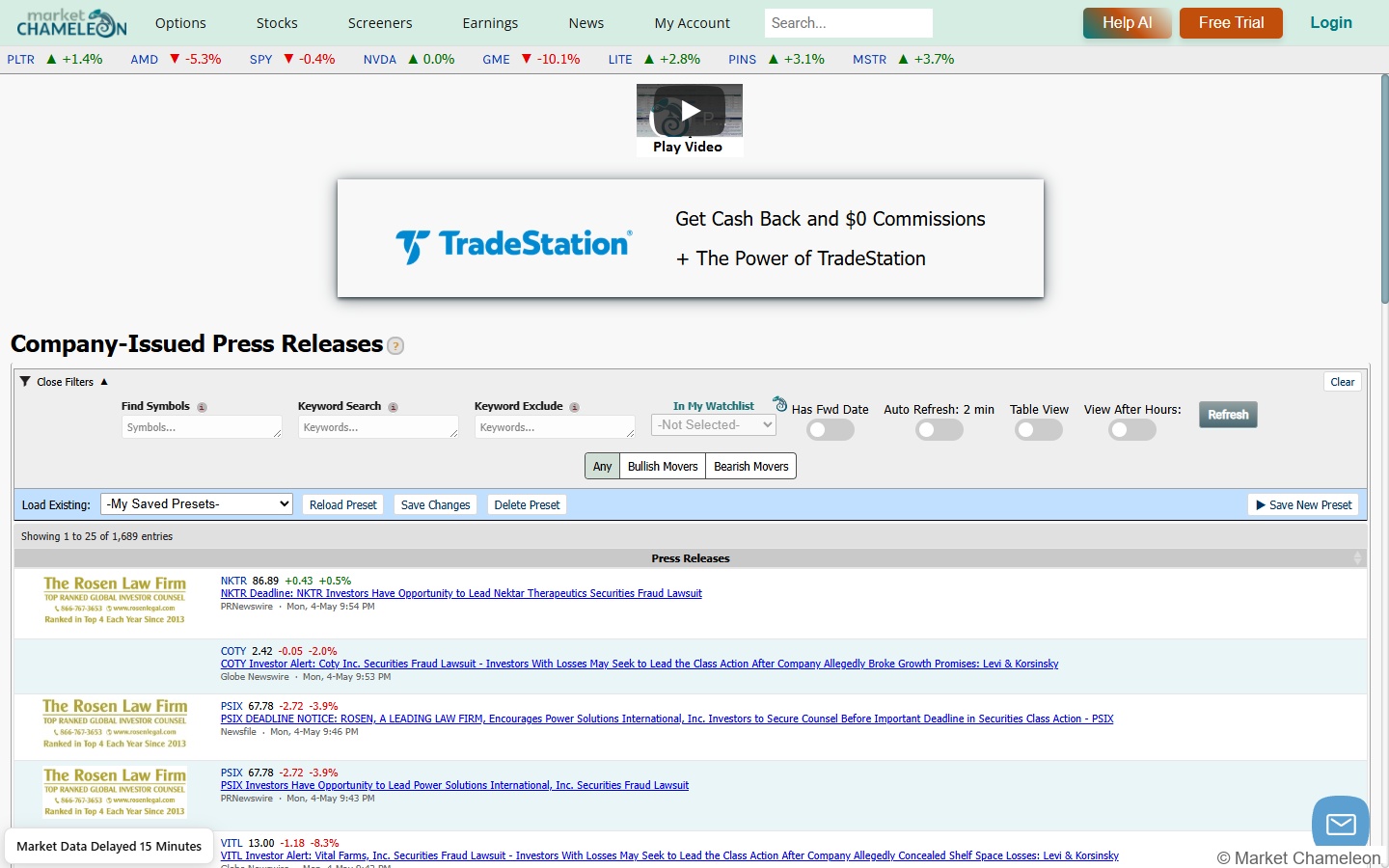Screen dimensions: 1389x868
Task: Open the Screeners menu
Action: click(x=380, y=23)
